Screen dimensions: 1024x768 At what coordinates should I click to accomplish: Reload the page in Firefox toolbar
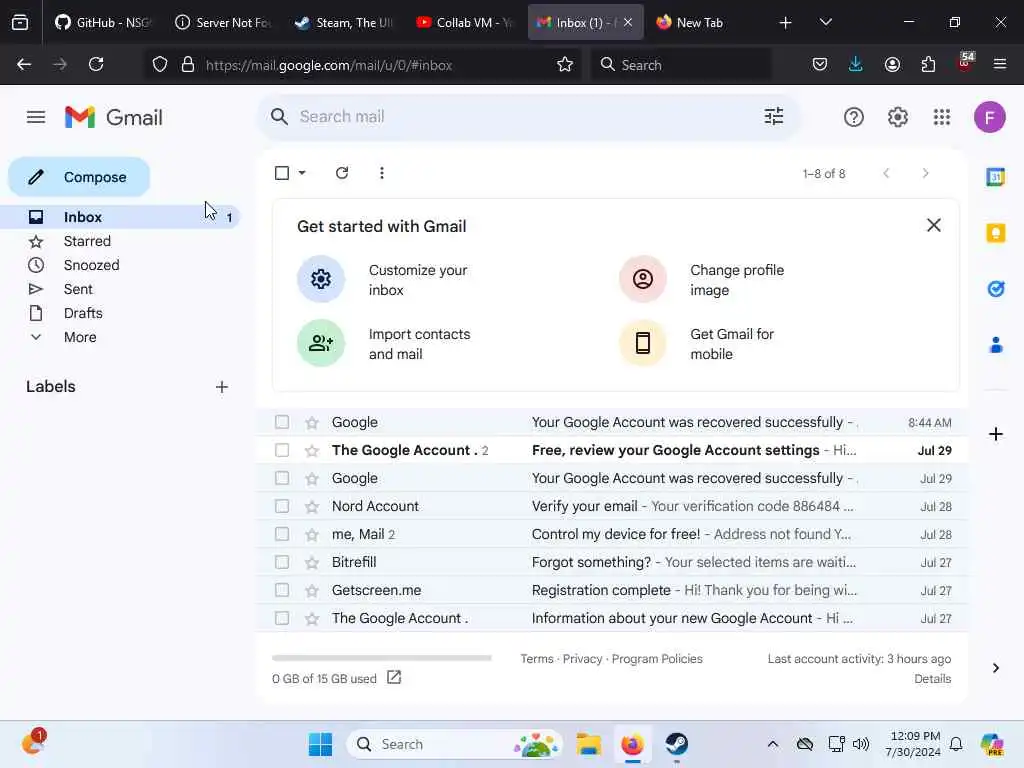point(96,64)
